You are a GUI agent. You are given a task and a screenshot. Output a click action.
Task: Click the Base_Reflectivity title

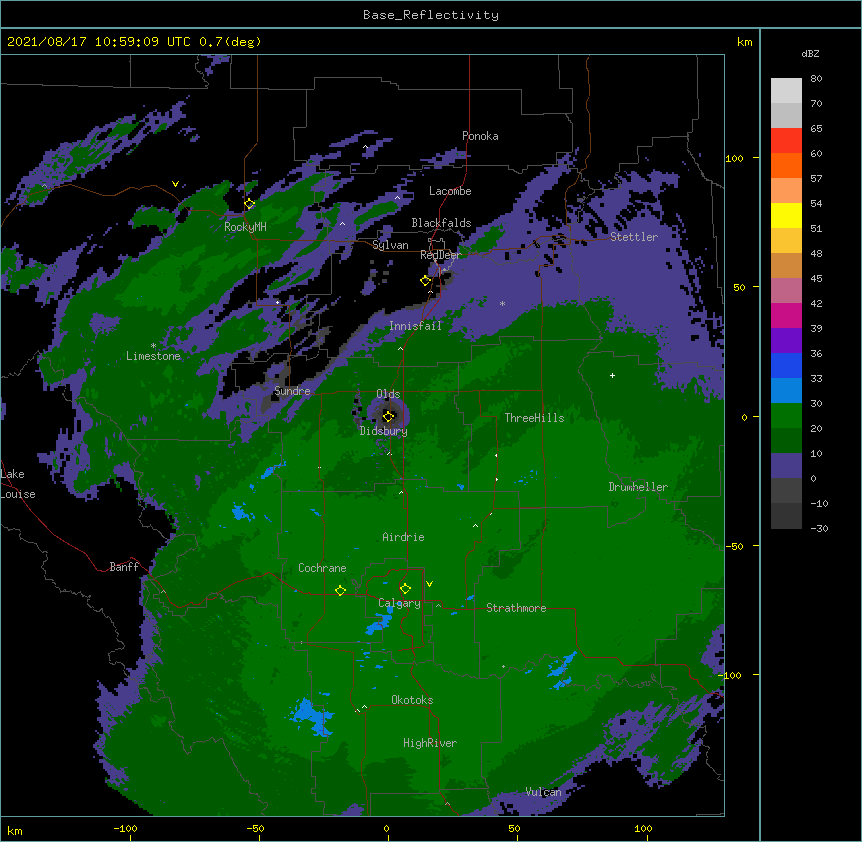(431, 15)
